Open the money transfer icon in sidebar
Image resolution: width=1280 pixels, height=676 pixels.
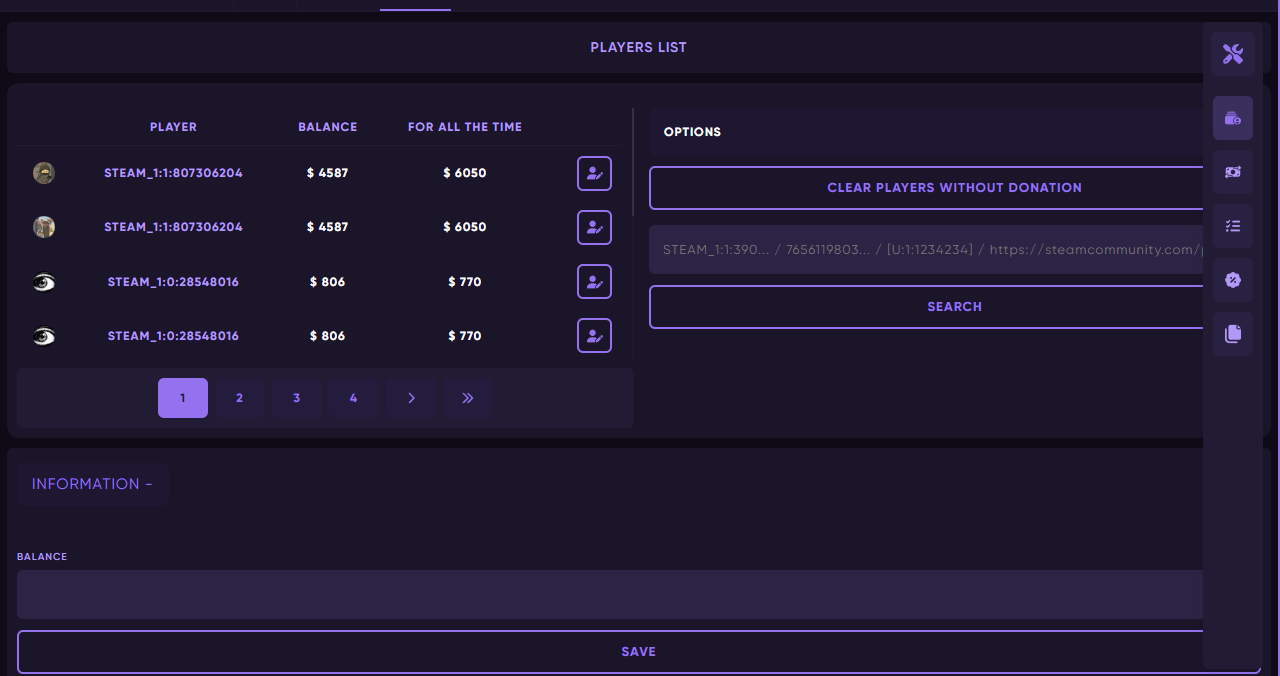point(1232,172)
